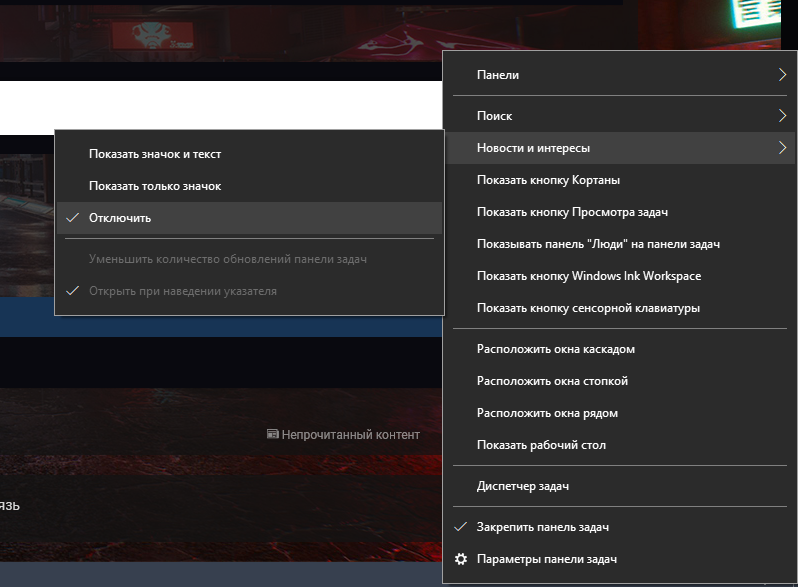Choose Расположить окна рядом
798x587 pixels.
[x=547, y=413]
